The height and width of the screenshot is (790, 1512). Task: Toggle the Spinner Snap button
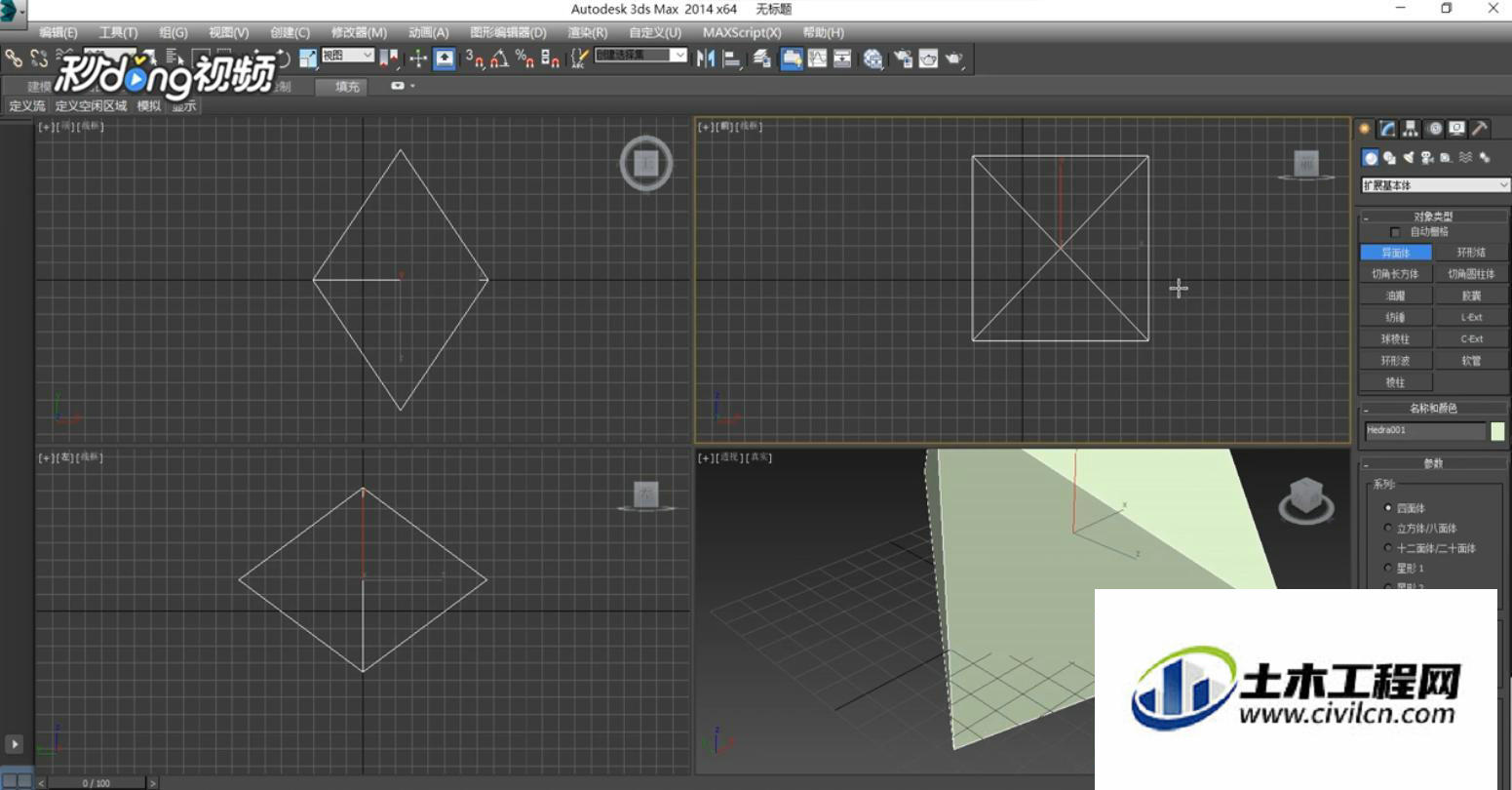550,59
